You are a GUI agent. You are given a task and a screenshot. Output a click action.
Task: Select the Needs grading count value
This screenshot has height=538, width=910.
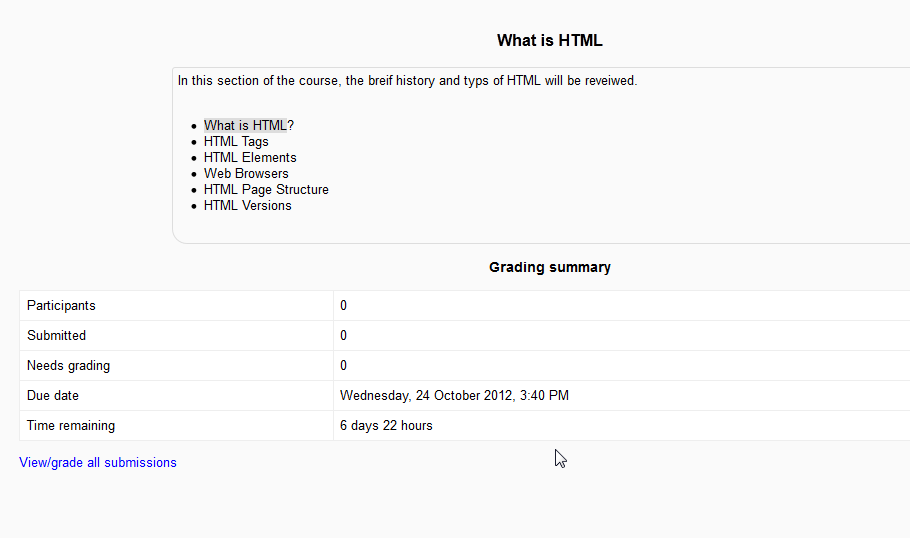[344, 366]
